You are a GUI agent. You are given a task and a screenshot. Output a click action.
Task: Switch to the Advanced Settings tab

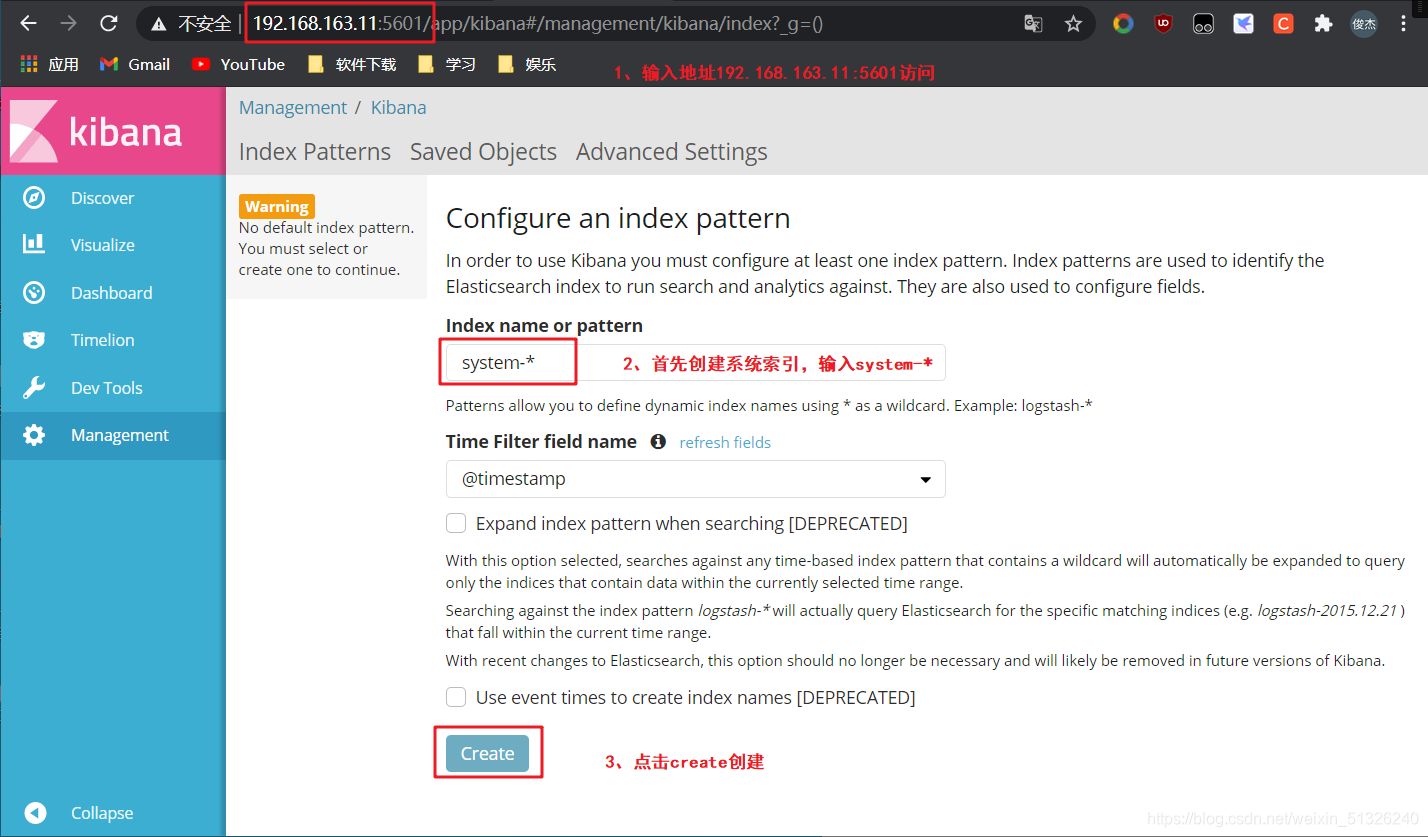tap(672, 152)
